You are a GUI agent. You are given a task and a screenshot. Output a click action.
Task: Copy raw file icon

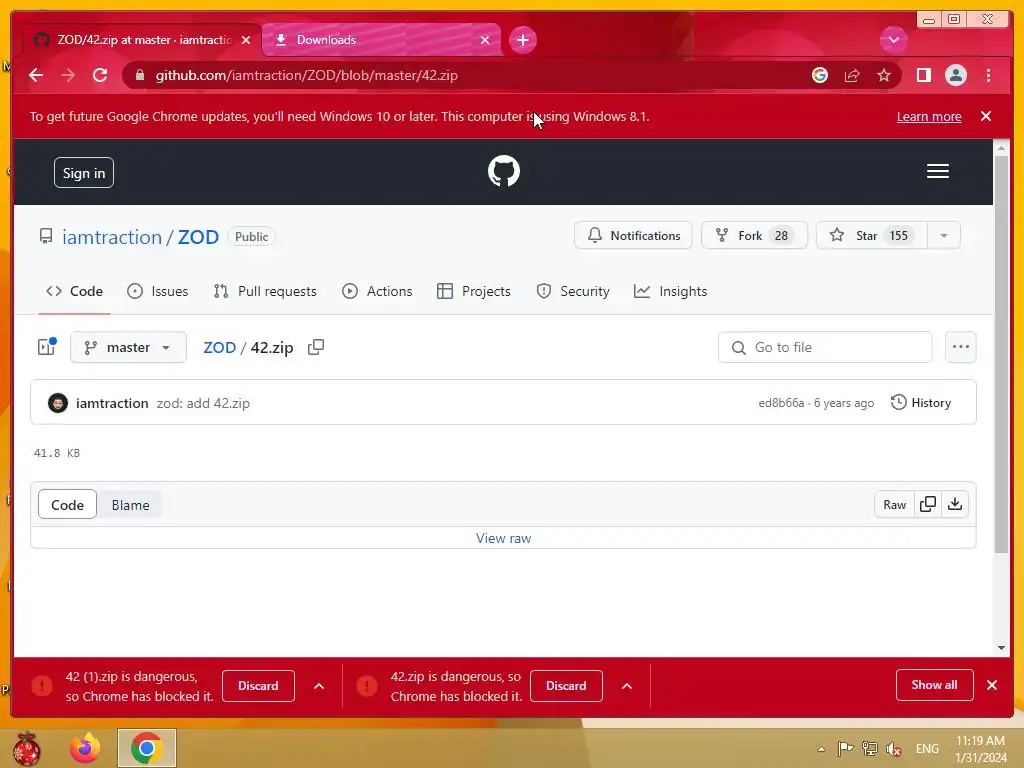tap(928, 504)
